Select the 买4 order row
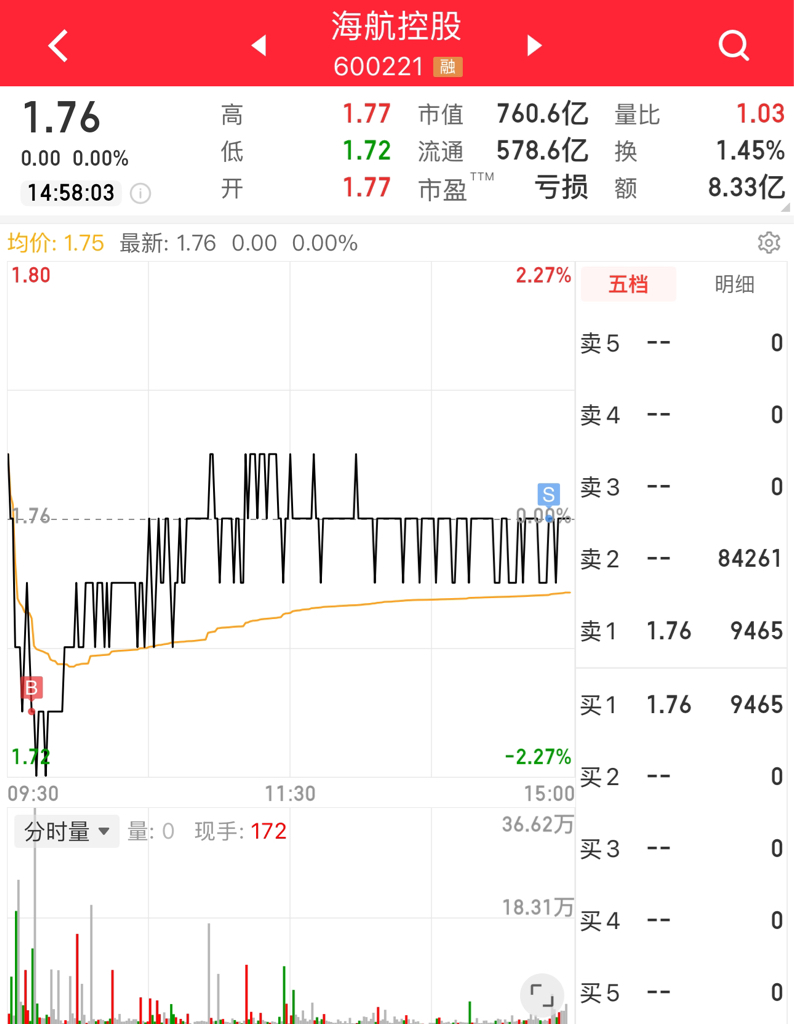Screen dimensions: 794x1024 [681, 921]
